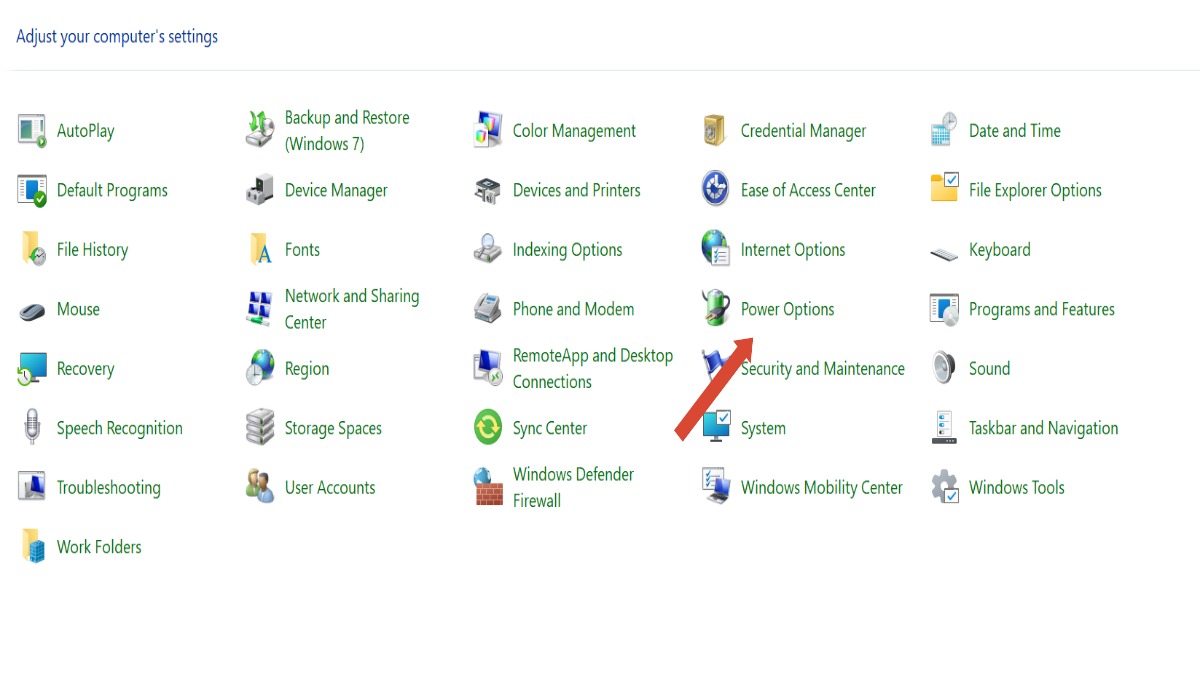The height and width of the screenshot is (675, 1200).
Task: Click the AutoPlay icon
Action: point(32,131)
